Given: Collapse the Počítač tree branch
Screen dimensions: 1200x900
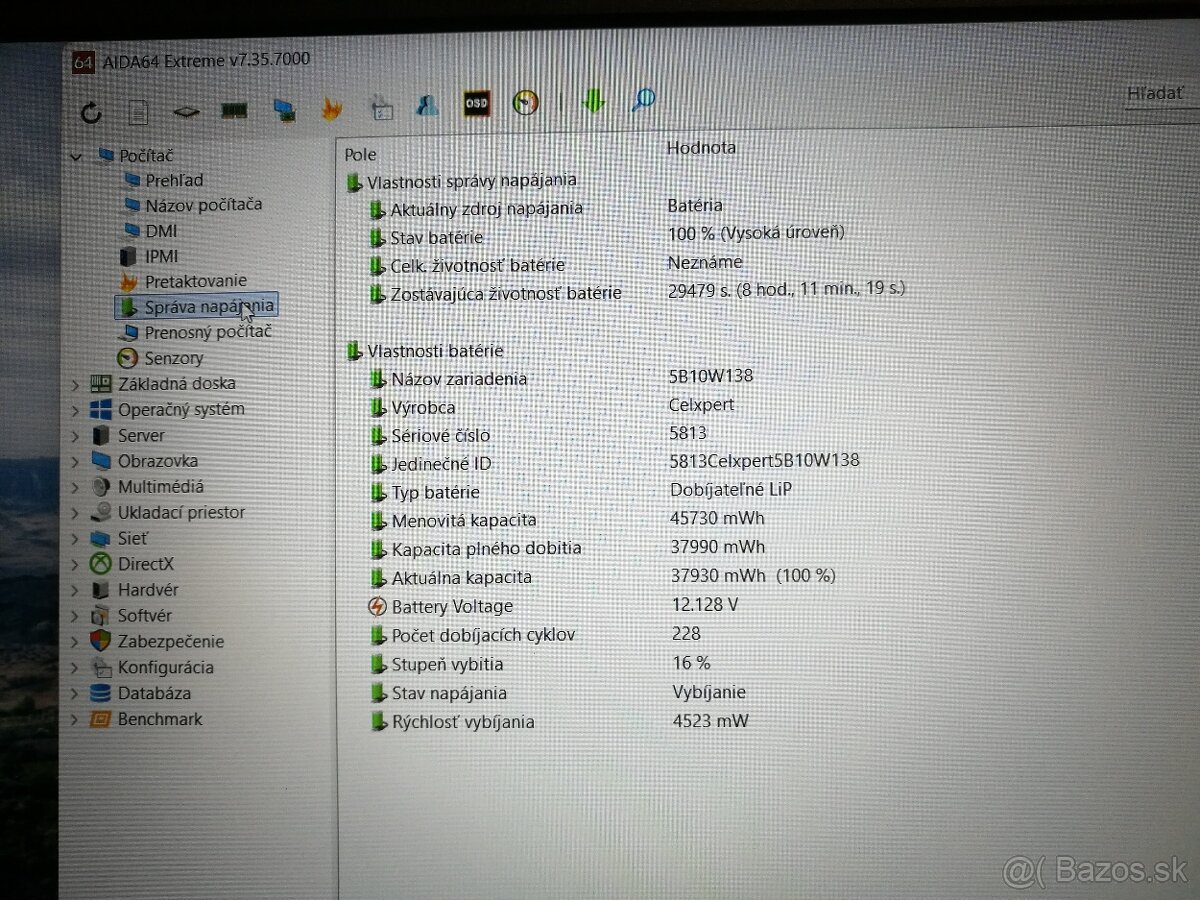Looking at the screenshot, I should coord(75,157).
